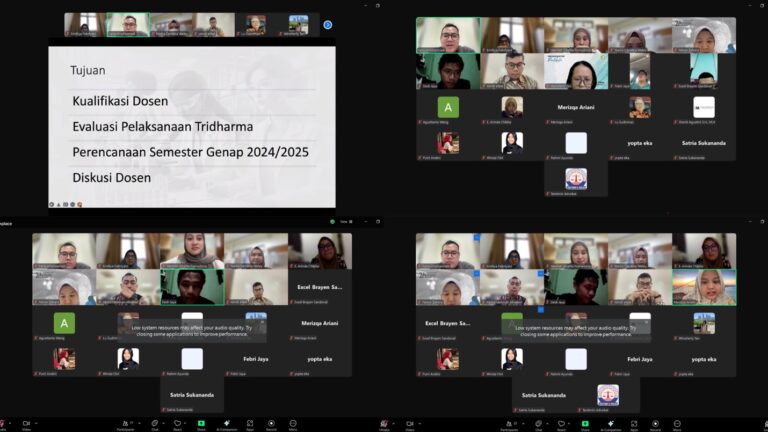Open AI Companion in bottom-left Zoom window
The image size is (768, 432).
[x=226, y=424]
